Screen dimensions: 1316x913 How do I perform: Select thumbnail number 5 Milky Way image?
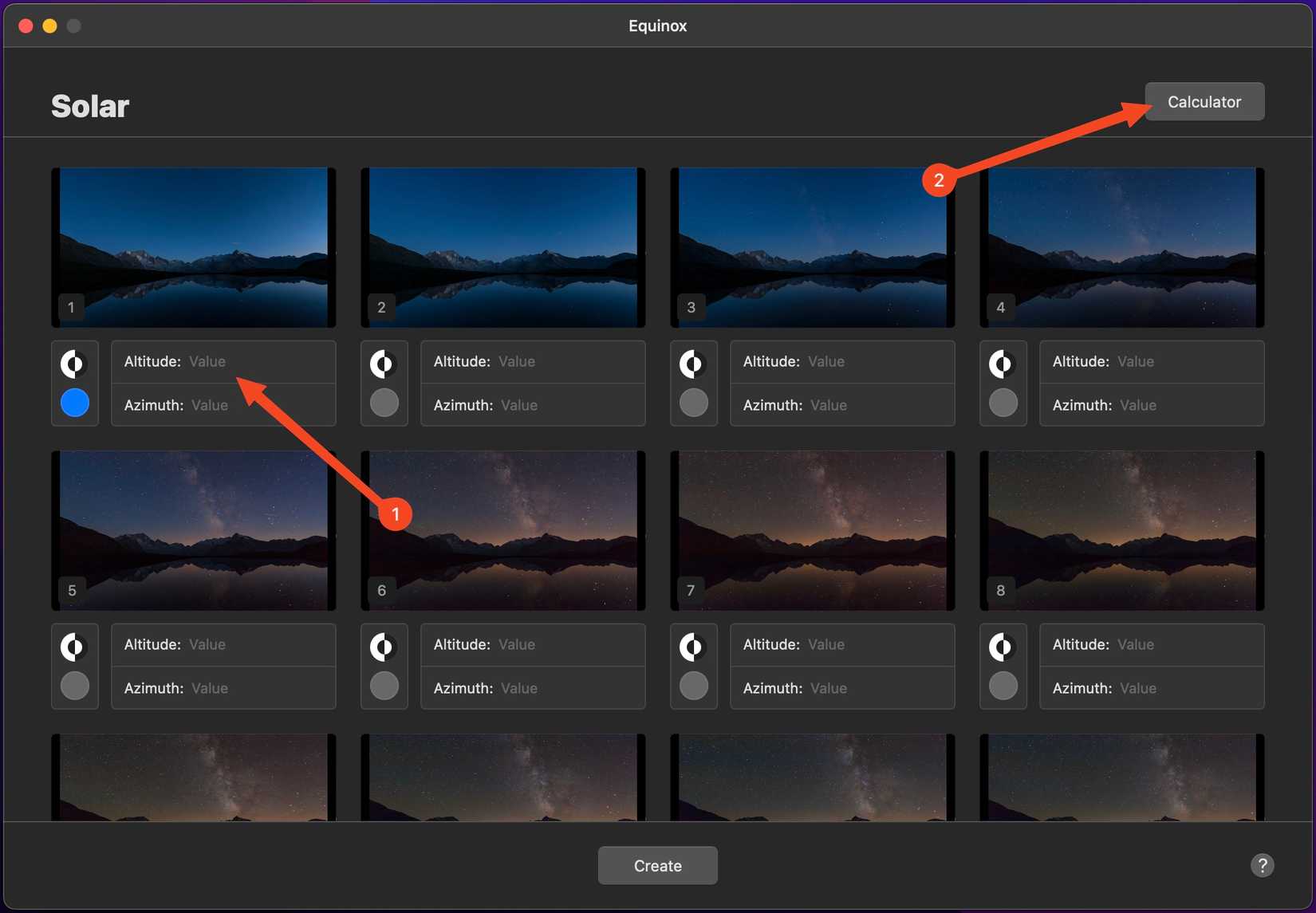pos(194,530)
